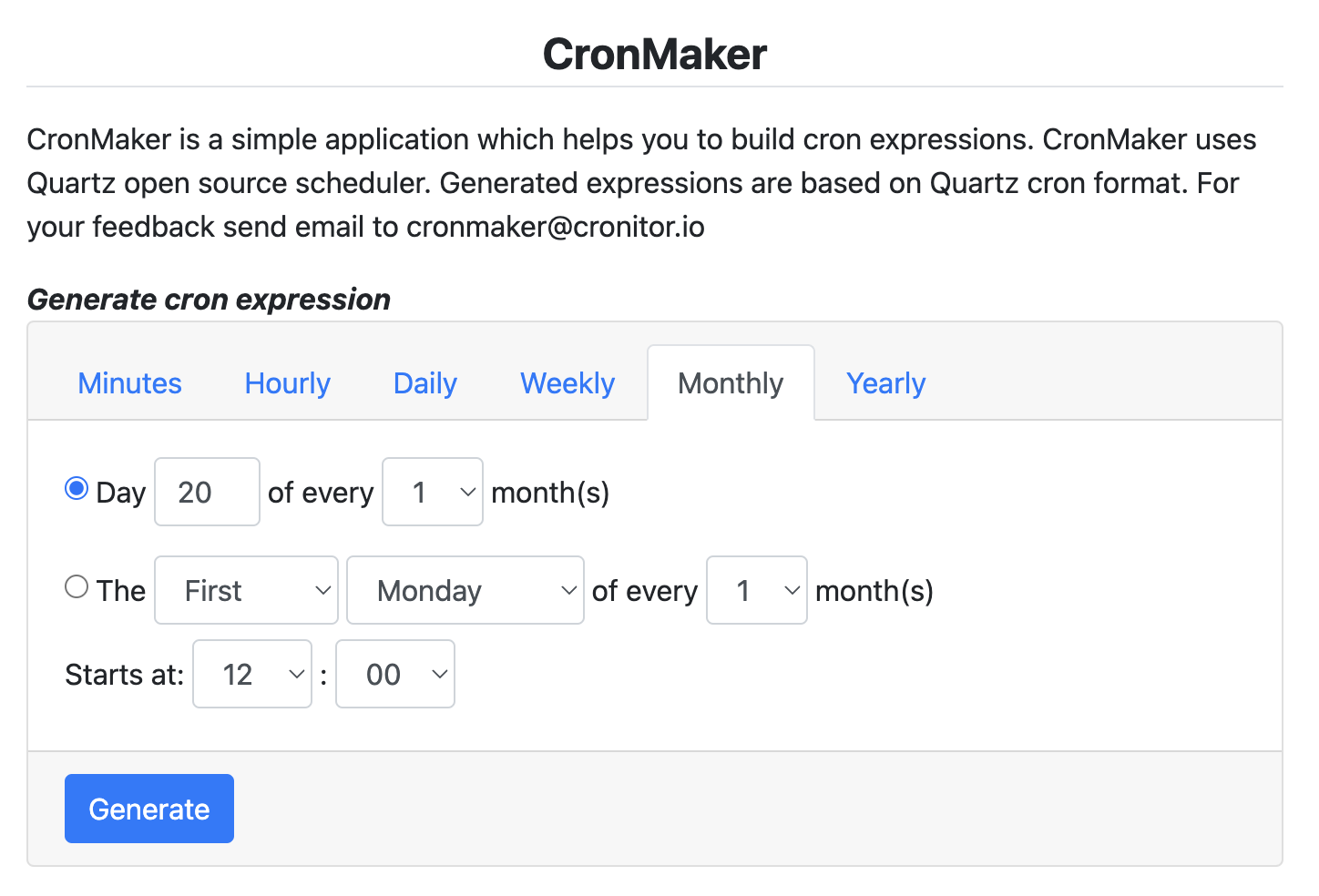
Task: Switch to the Weekly tab
Action: point(567,383)
